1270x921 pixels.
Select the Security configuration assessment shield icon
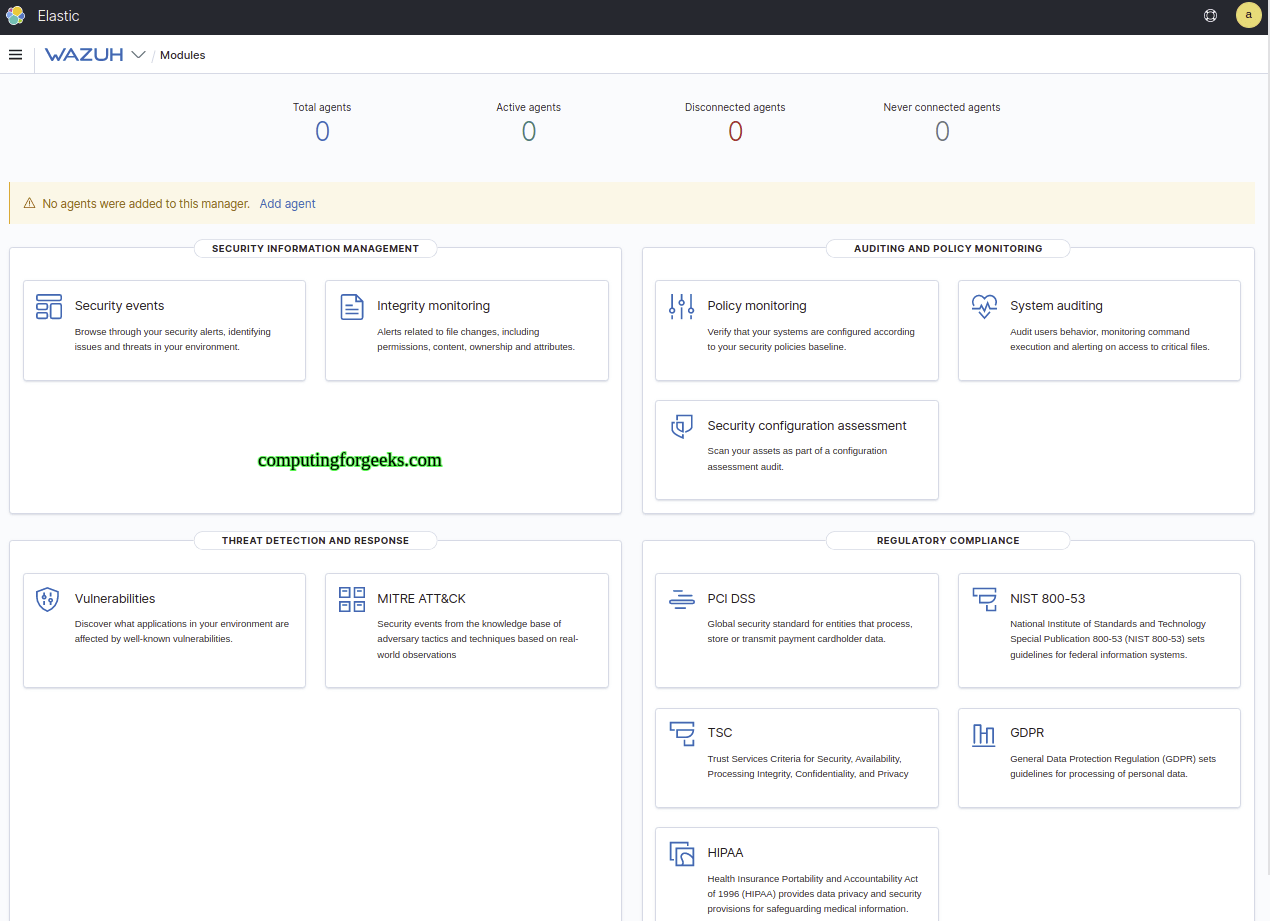(x=681, y=427)
